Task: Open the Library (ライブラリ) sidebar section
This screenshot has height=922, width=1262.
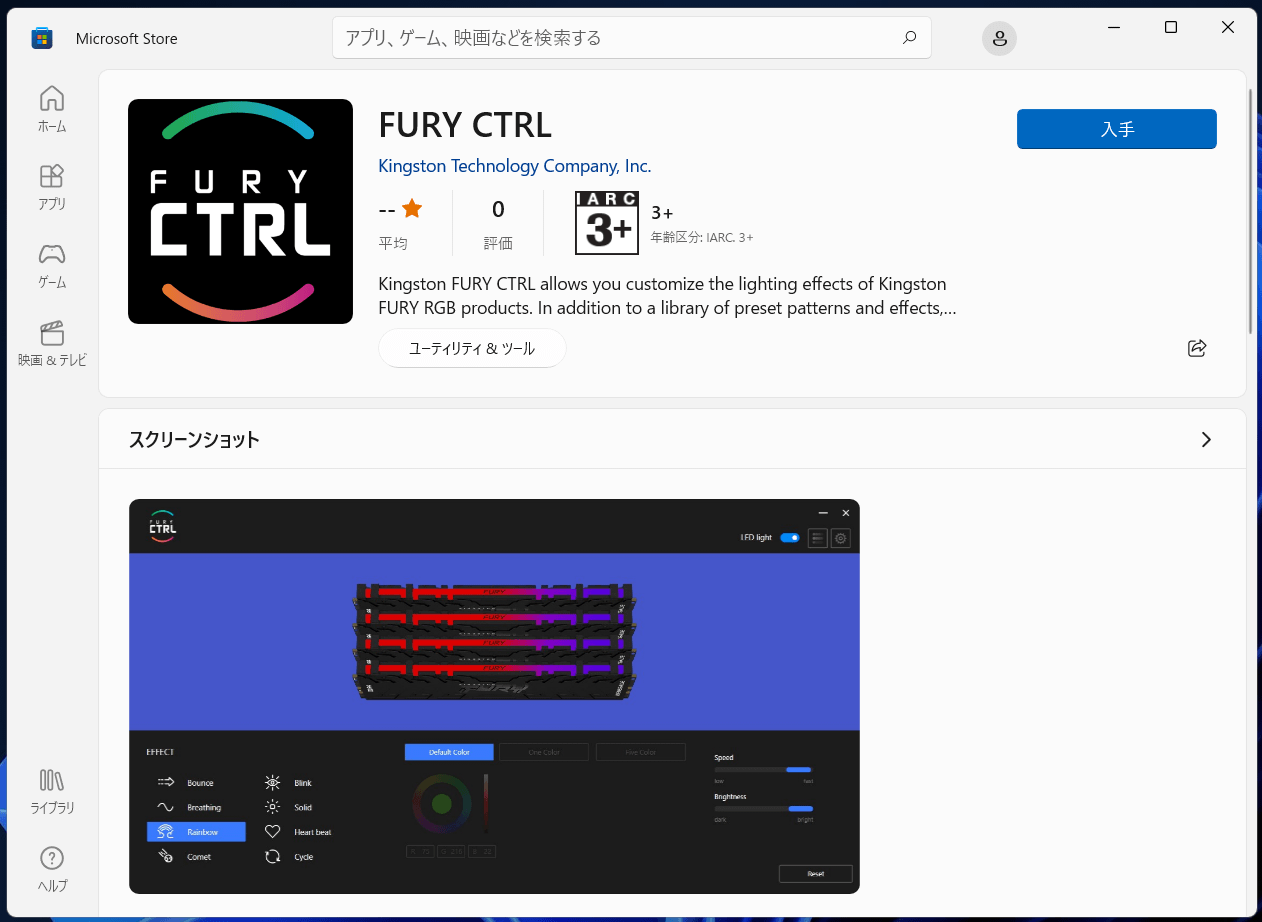Action: (x=52, y=791)
